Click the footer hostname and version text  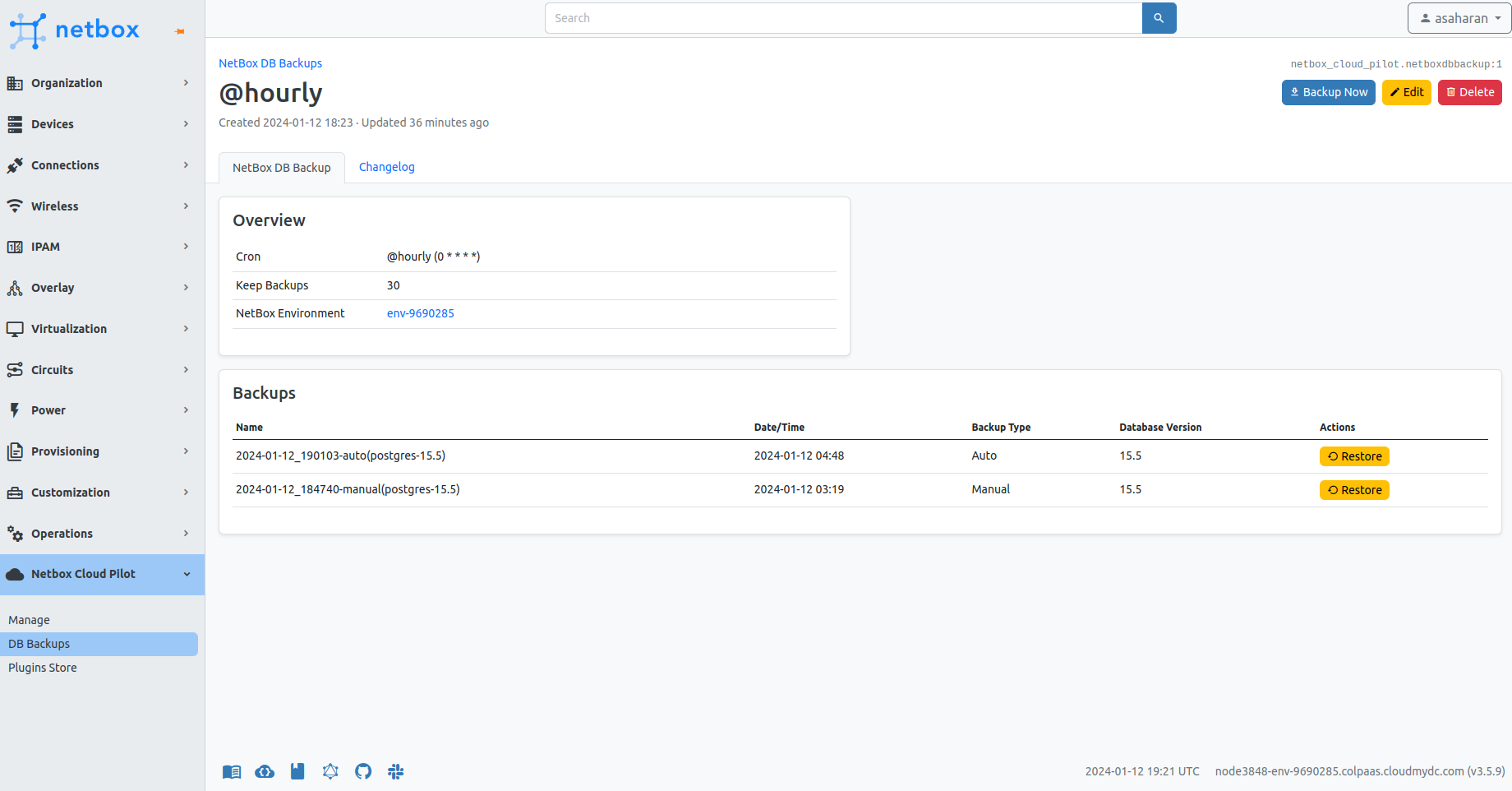(1360, 771)
